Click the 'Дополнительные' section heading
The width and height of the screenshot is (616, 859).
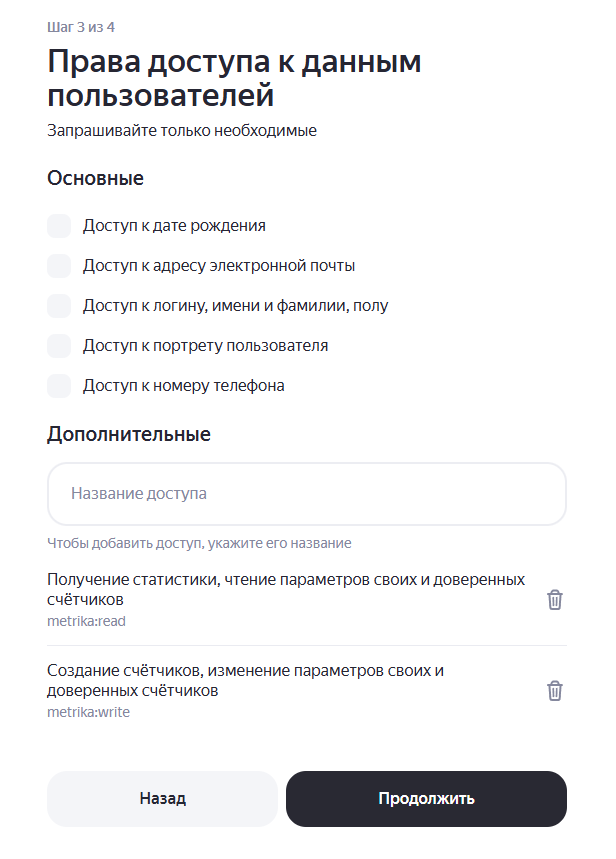tap(128, 435)
